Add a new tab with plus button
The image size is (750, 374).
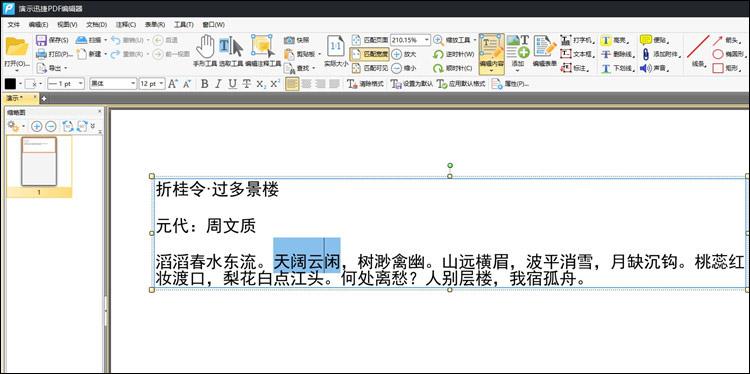44,99
